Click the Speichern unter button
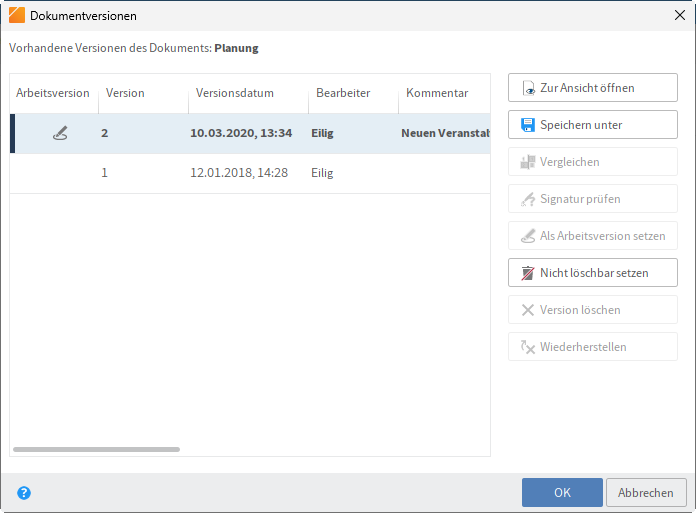 (x=592, y=125)
